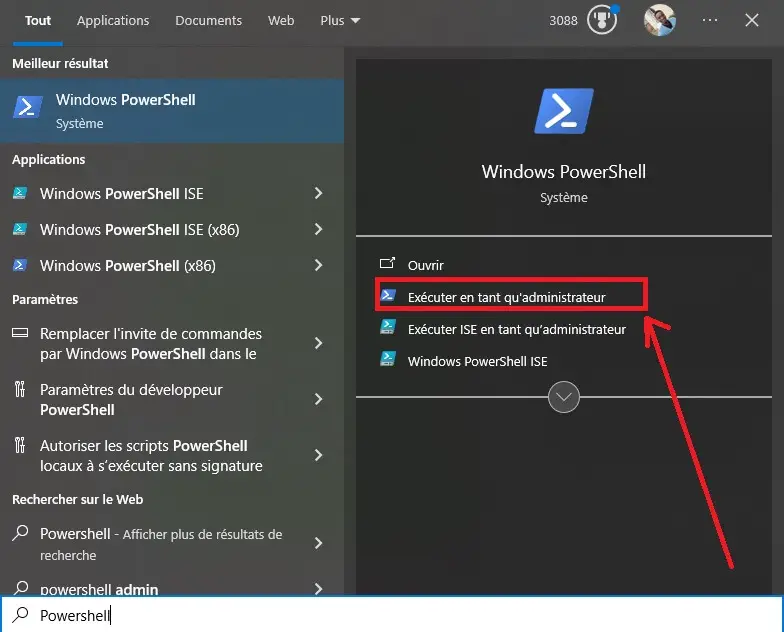Click the PowerShell icon in best result
Viewport: 784px width, 632px height.
[28, 108]
